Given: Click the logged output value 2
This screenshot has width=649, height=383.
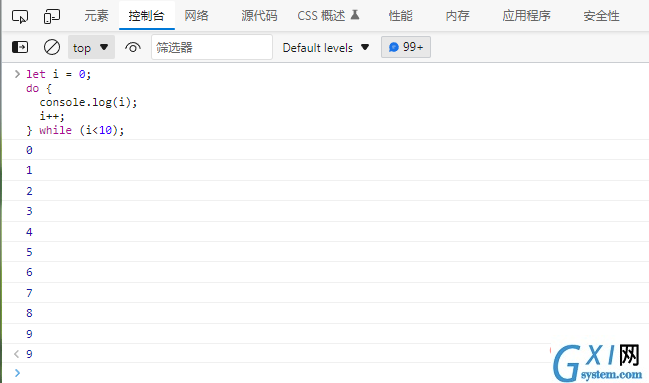Looking at the screenshot, I should click(x=29, y=191).
